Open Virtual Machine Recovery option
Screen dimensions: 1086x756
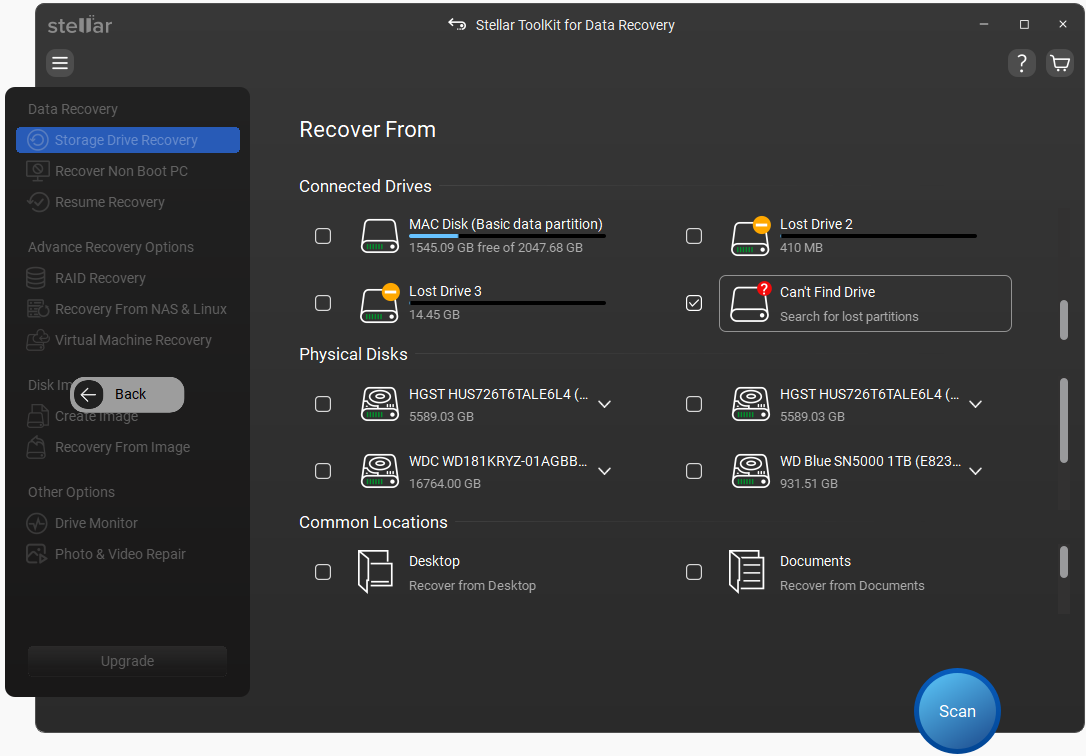click(x=134, y=340)
